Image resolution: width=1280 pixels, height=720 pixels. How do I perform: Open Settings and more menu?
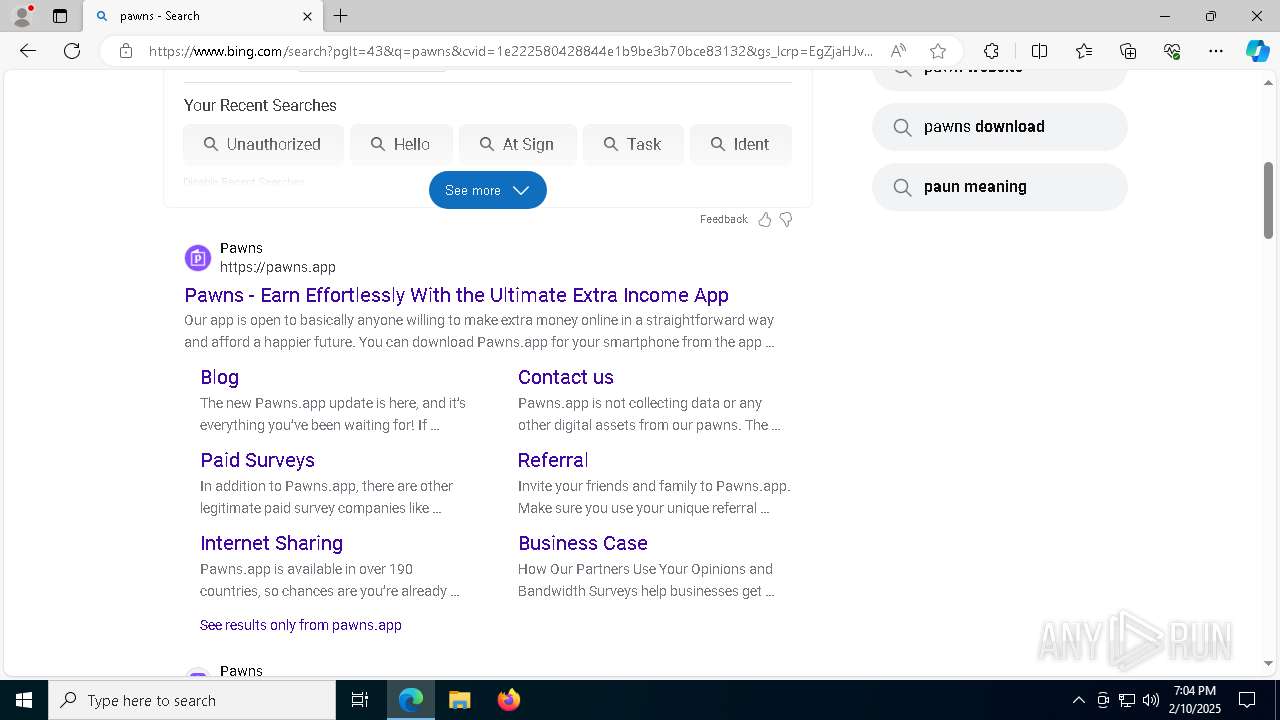pyautogui.click(x=1216, y=51)
